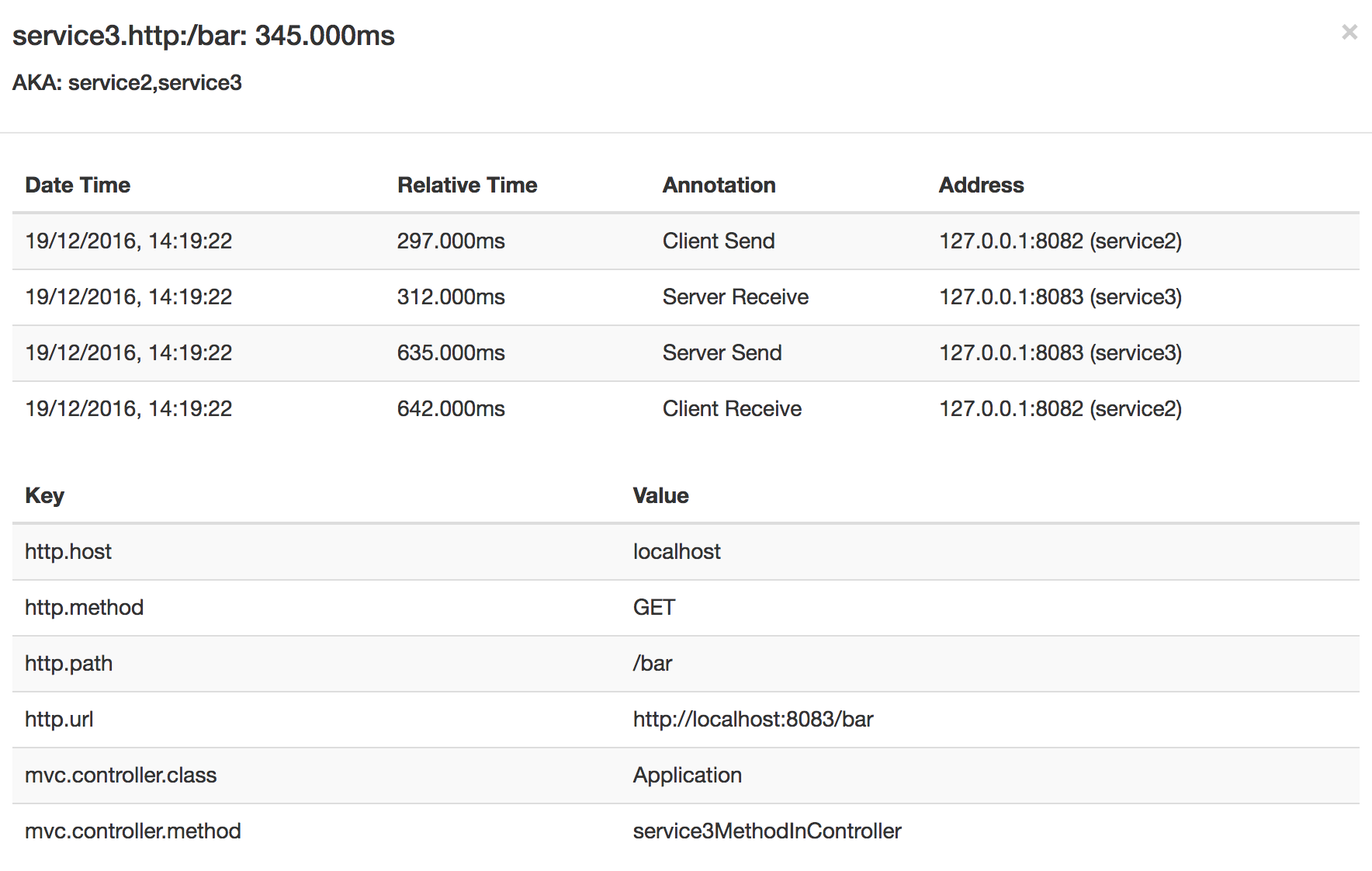Select the Client Receive annotation cell

tap(732, 408)
